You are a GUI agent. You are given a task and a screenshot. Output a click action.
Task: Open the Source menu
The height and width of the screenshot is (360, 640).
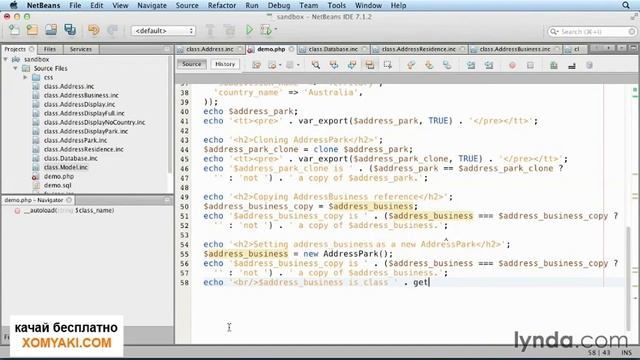point(187,5)
